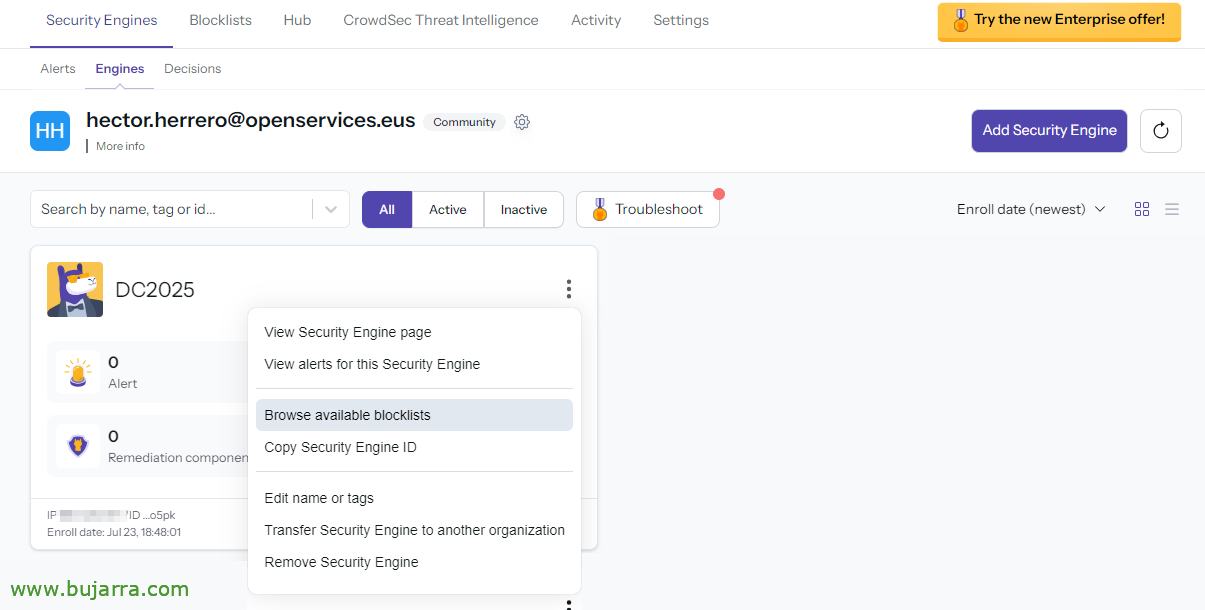Open DC2025 engine three-dot menu
The image size is (1205, 610).
coord(569,289)
